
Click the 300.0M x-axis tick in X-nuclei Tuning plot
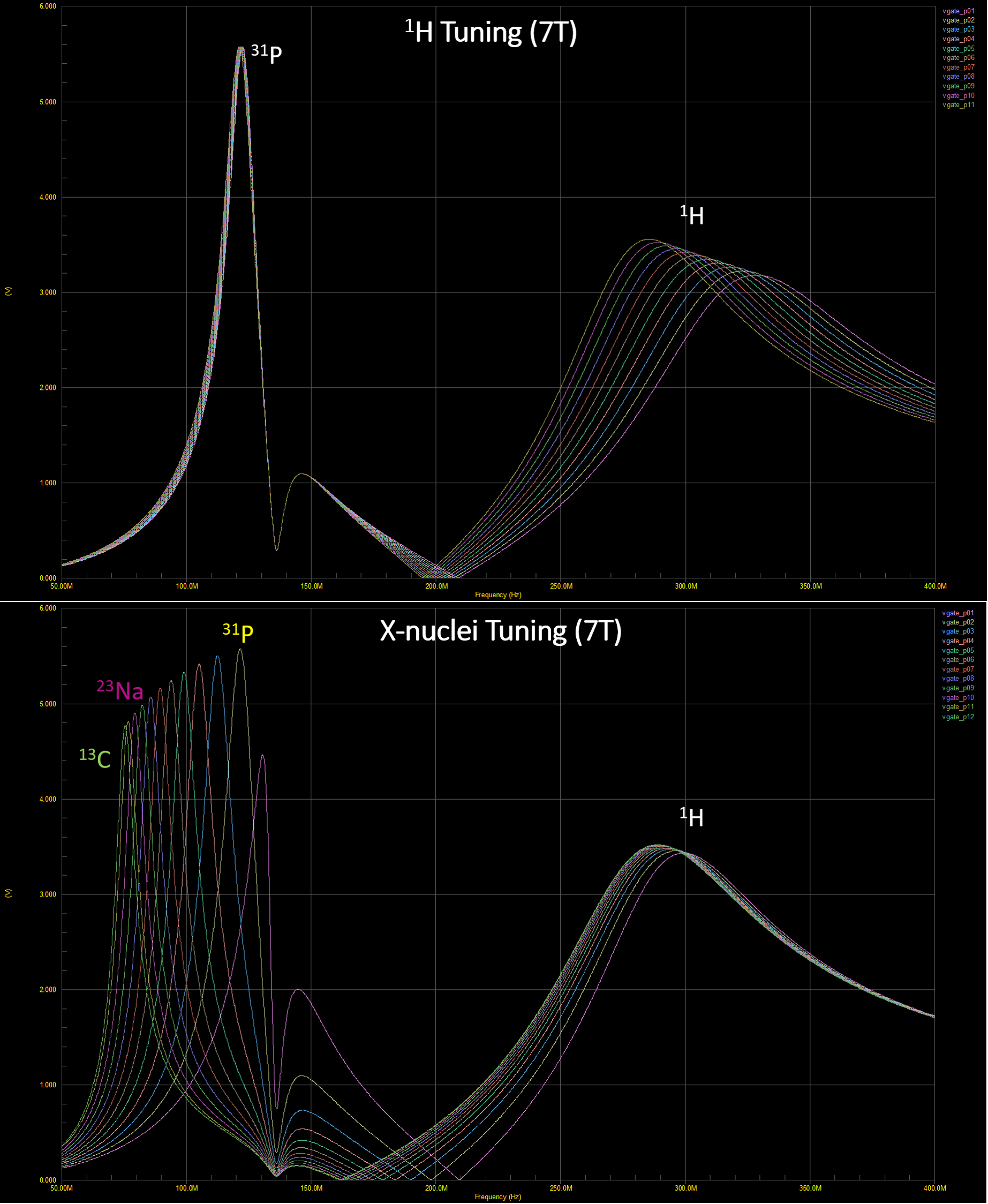point(685,1188)
